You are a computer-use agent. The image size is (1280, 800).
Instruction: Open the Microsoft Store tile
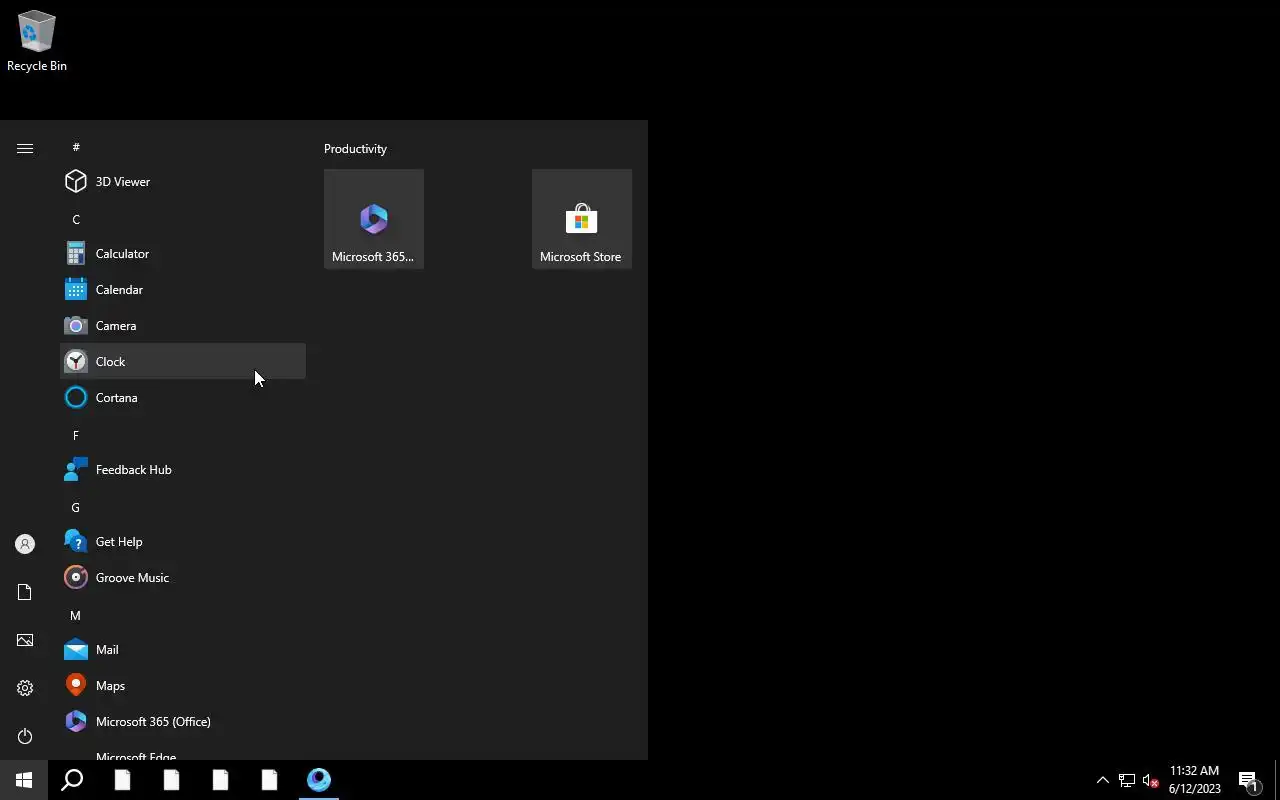click(582, 219)
